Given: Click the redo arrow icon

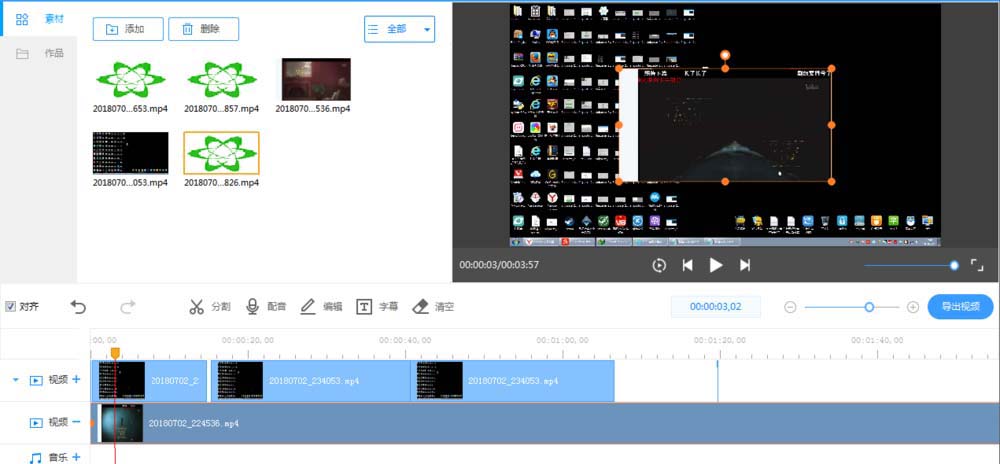Looking at the screenshot, I should pyautogui.click(x=128, y=307).
